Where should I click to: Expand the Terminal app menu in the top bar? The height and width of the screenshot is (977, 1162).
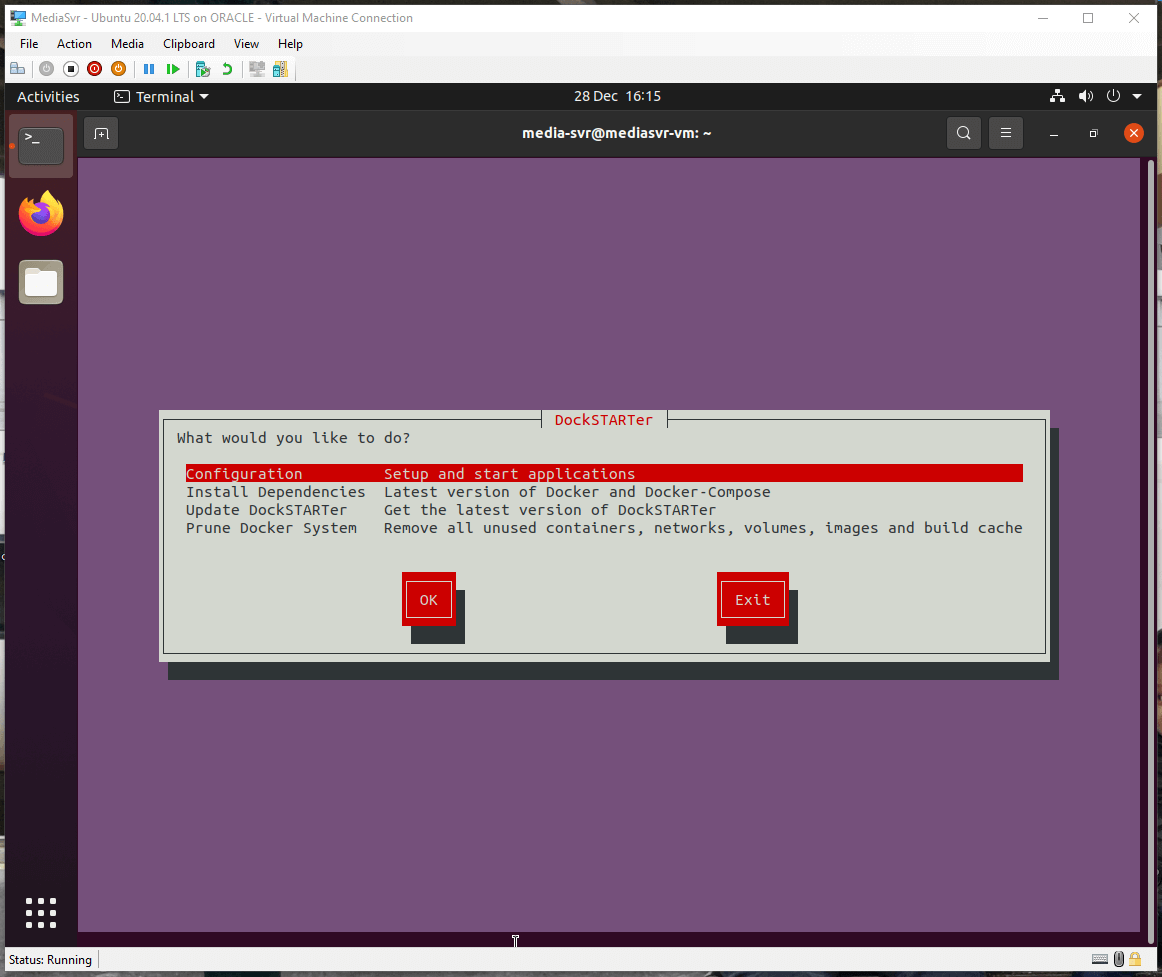(x=162, y=96)
